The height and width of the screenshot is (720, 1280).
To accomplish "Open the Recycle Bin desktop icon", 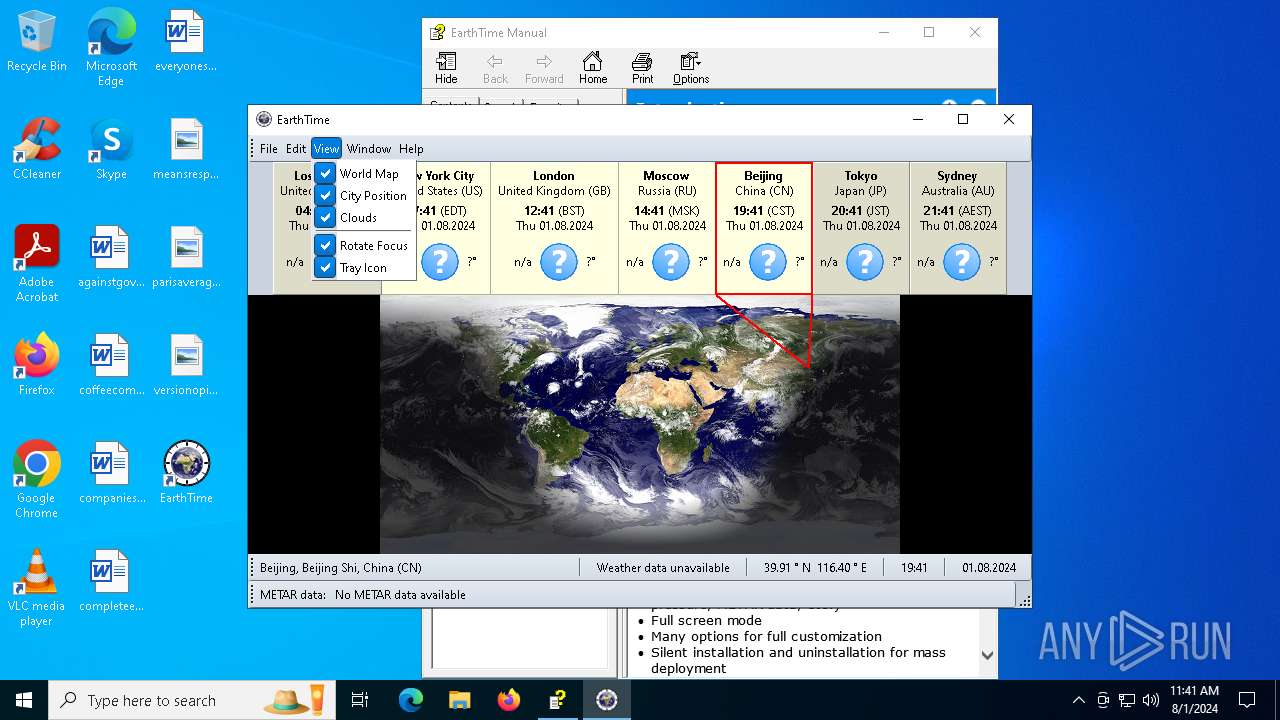I will click(x=37, y=41).
